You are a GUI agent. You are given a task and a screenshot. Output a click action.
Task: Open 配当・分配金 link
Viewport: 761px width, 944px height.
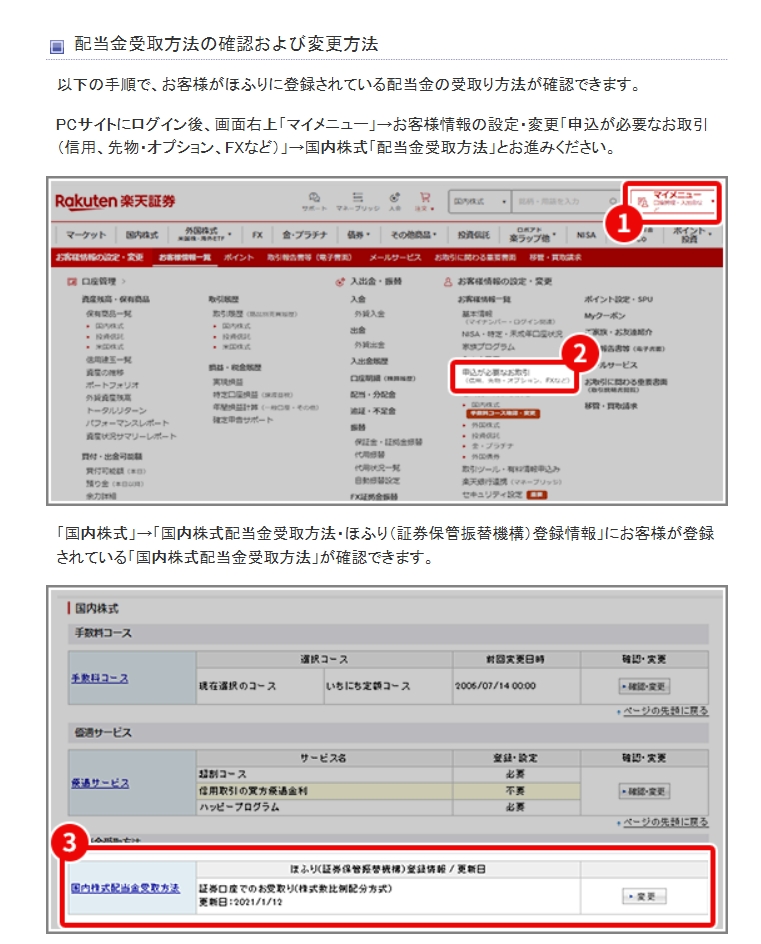pyautogui.click(x=373, y=395)
